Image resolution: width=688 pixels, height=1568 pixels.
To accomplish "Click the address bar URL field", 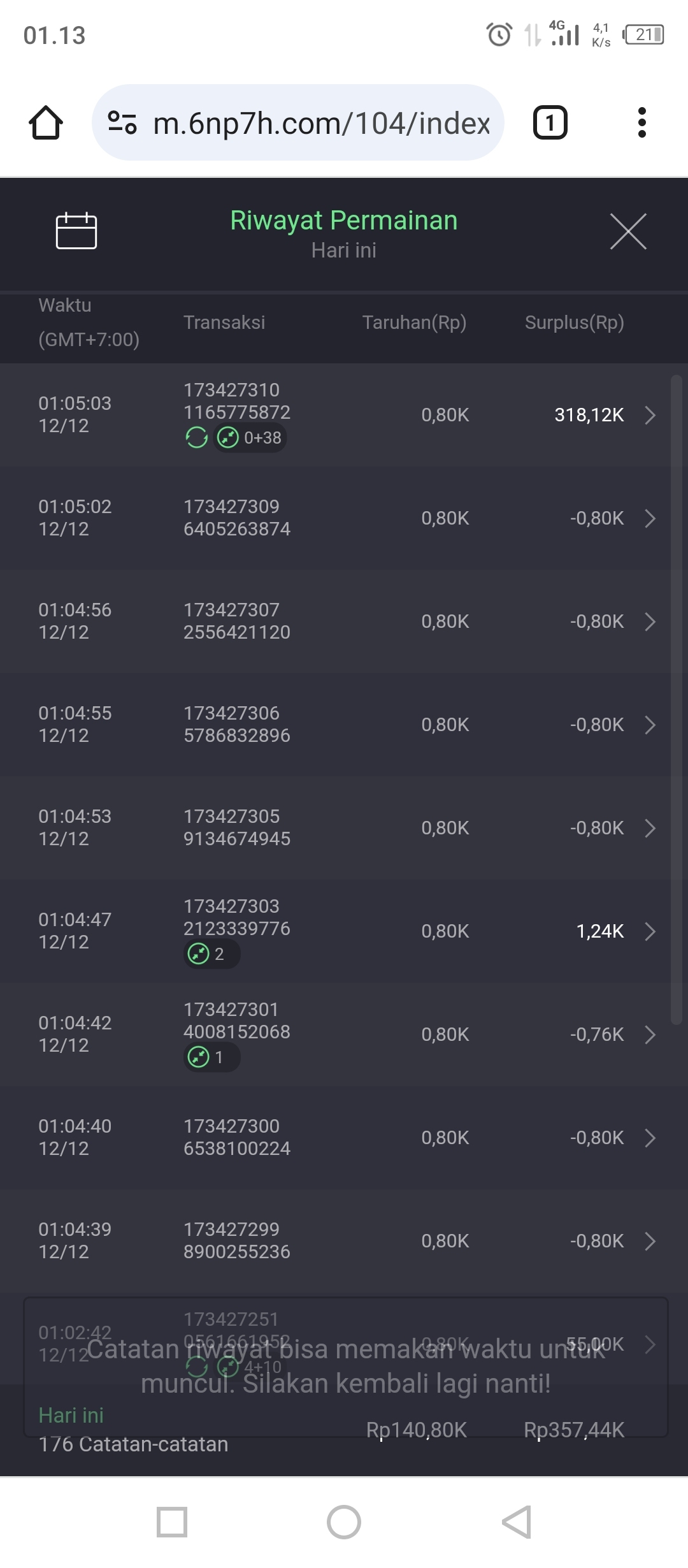I will click(322, 123).
